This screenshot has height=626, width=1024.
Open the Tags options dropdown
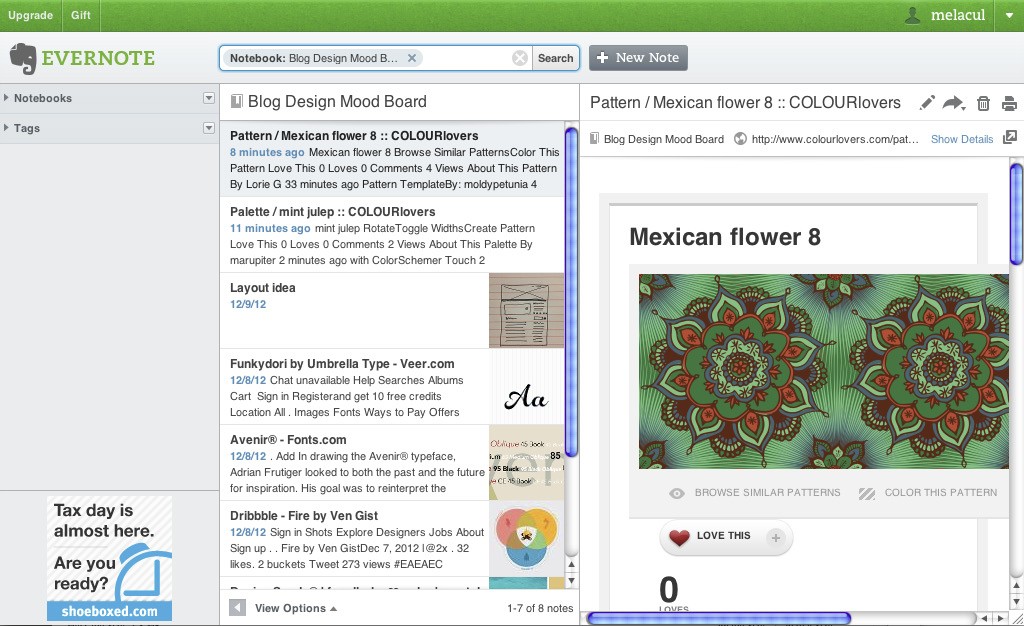point(209,128)
